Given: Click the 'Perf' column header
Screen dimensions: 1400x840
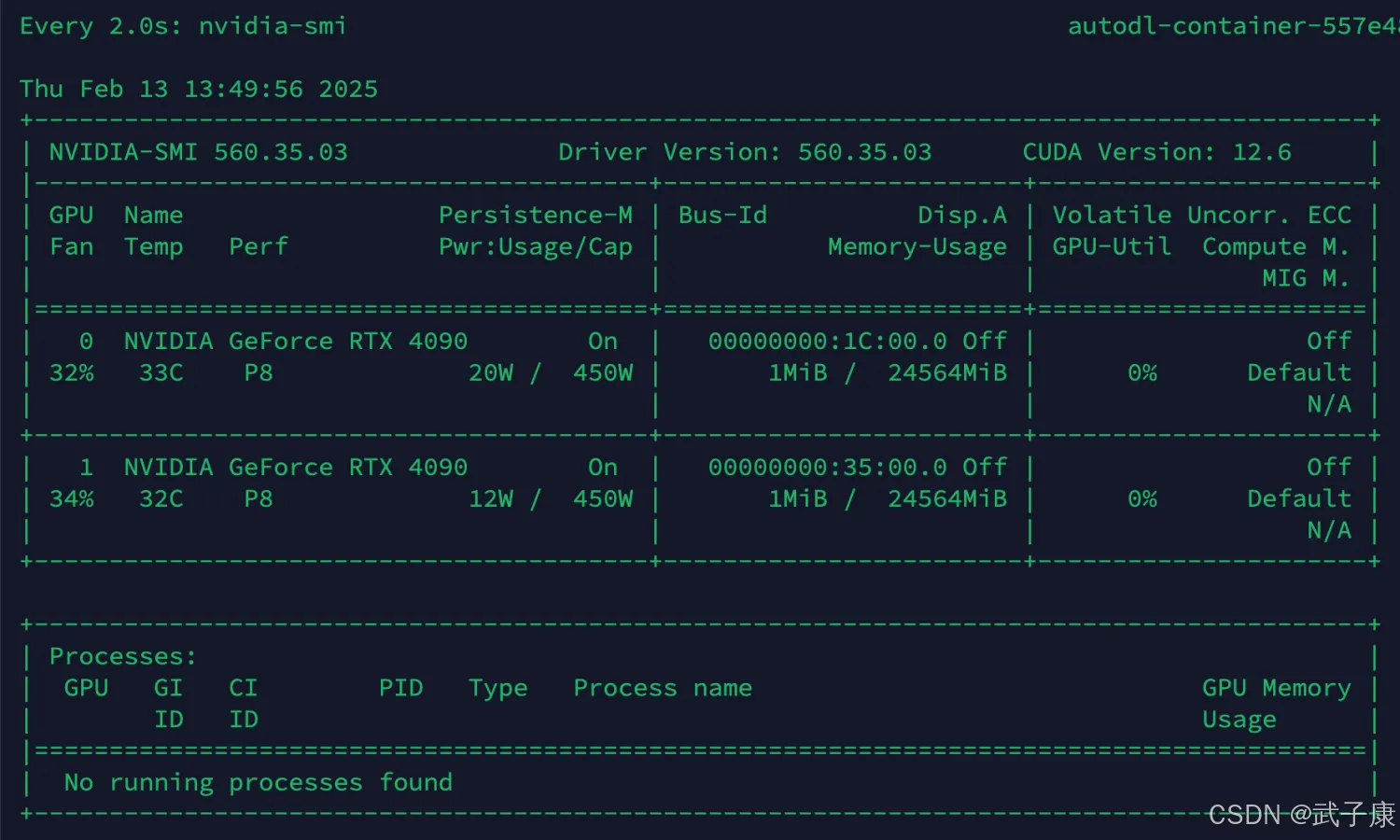Looking at the screenshot, I should point(259,247).
